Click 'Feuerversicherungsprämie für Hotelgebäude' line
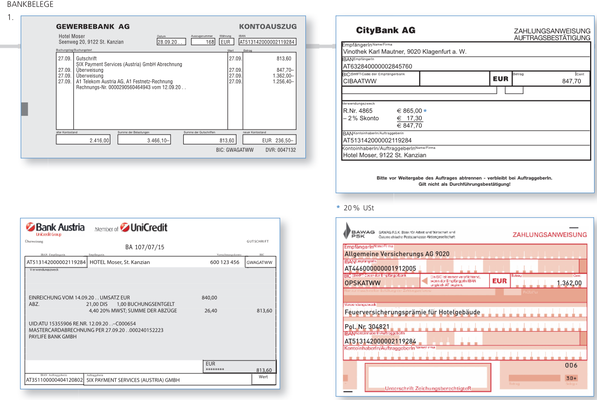Viewport: 597px width, 400px height. click(412, 312)
